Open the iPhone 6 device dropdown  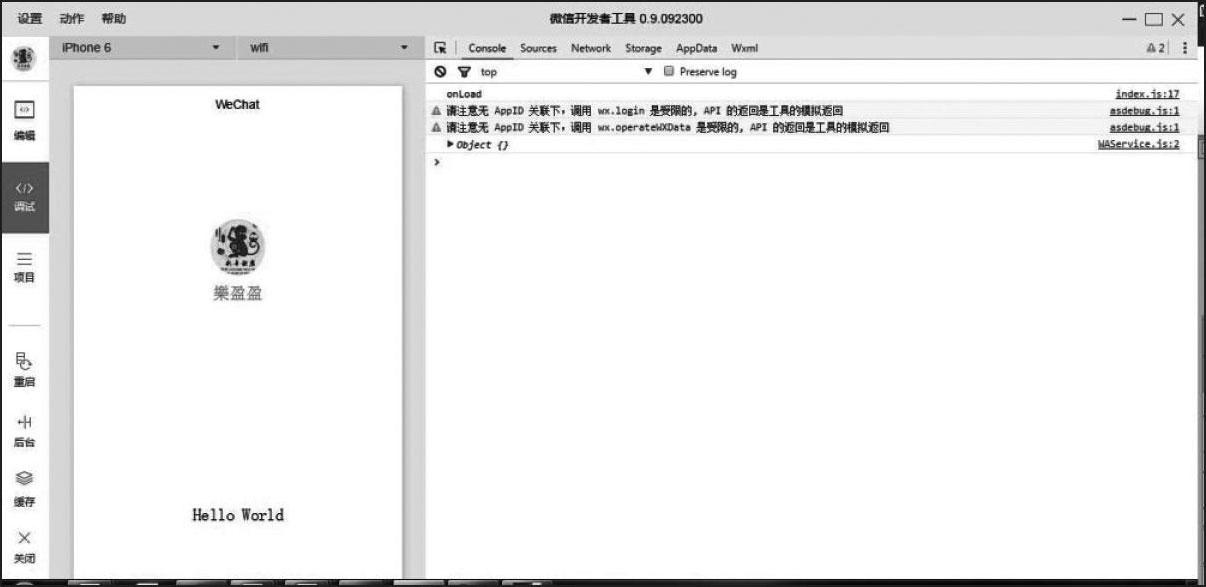click(141, 48)
